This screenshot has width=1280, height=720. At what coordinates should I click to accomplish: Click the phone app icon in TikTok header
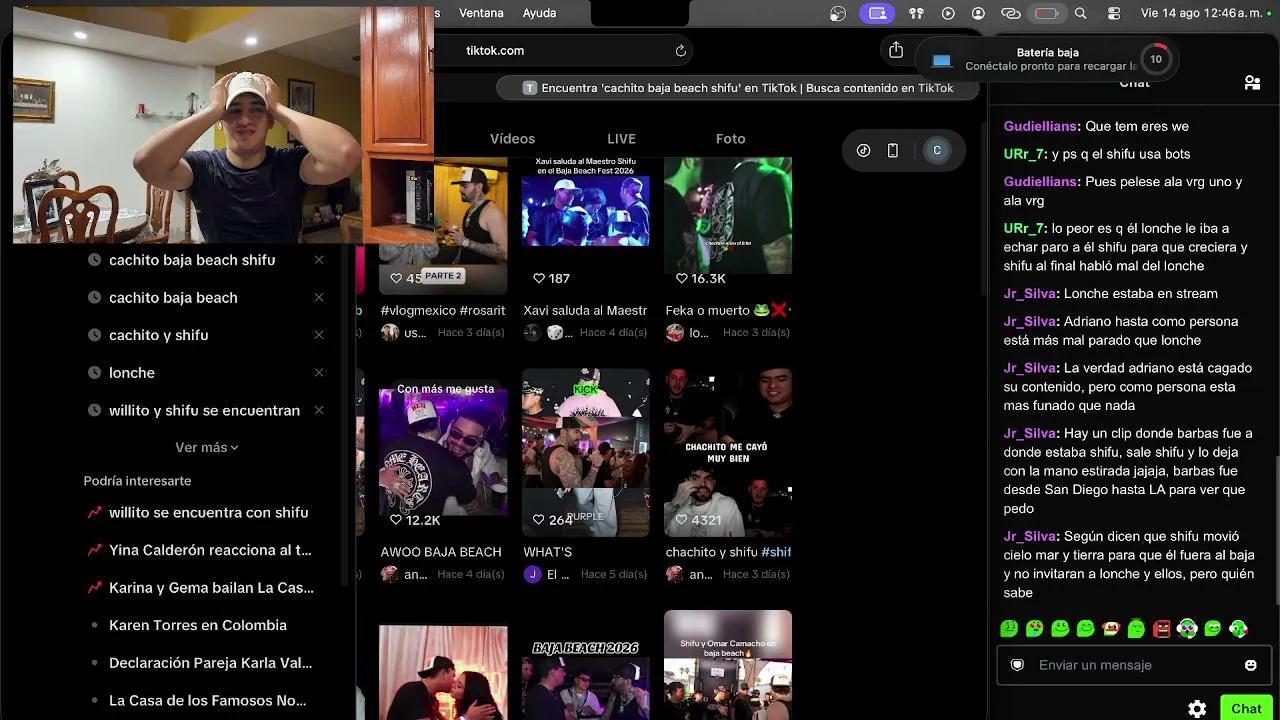coord(893,150)
